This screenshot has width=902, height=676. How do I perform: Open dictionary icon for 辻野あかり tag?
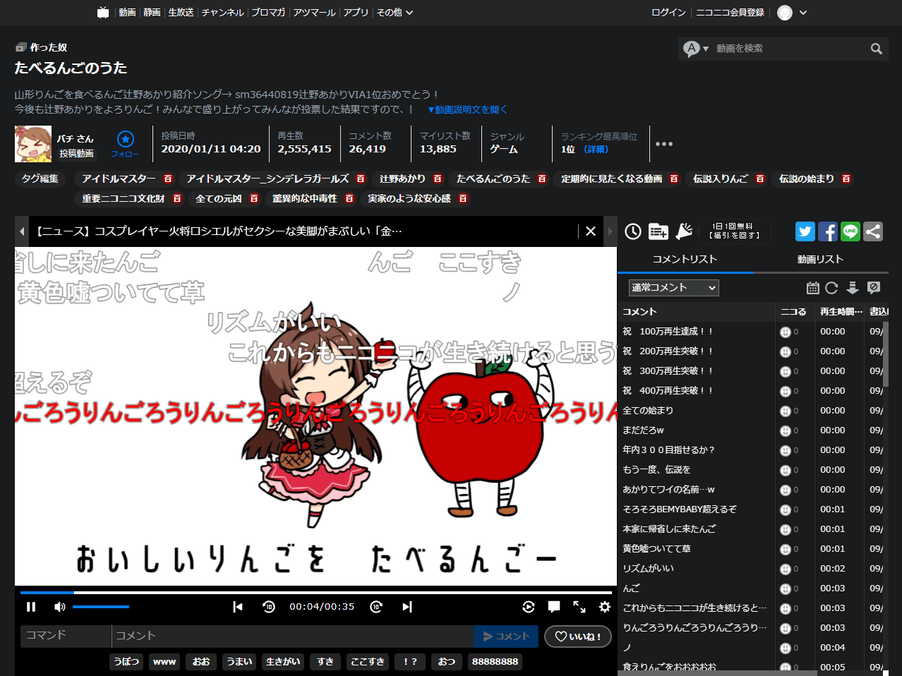[x=437, y=179]
